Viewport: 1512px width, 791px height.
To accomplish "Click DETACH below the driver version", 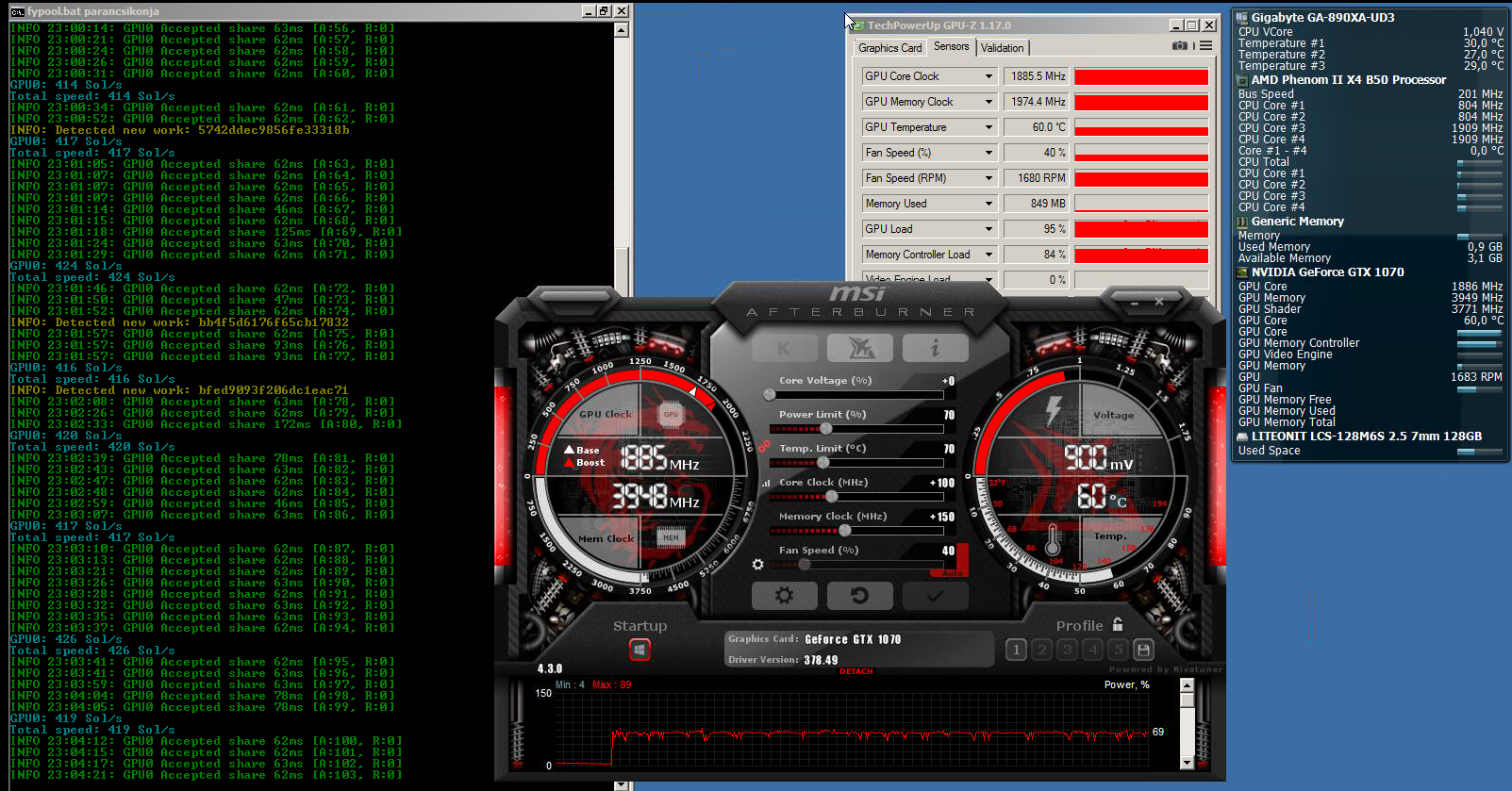I will point(856,672).
